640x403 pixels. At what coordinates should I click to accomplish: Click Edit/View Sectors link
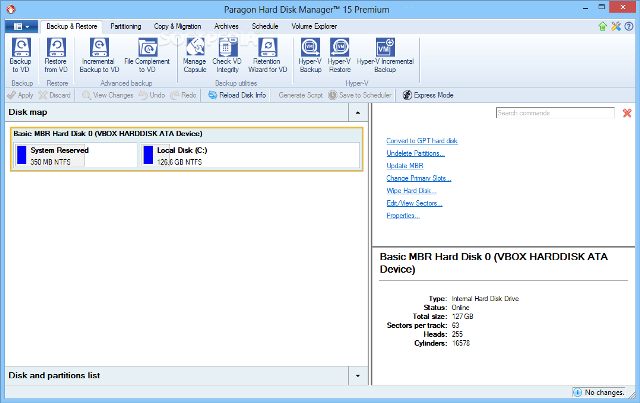click(414, 203)
